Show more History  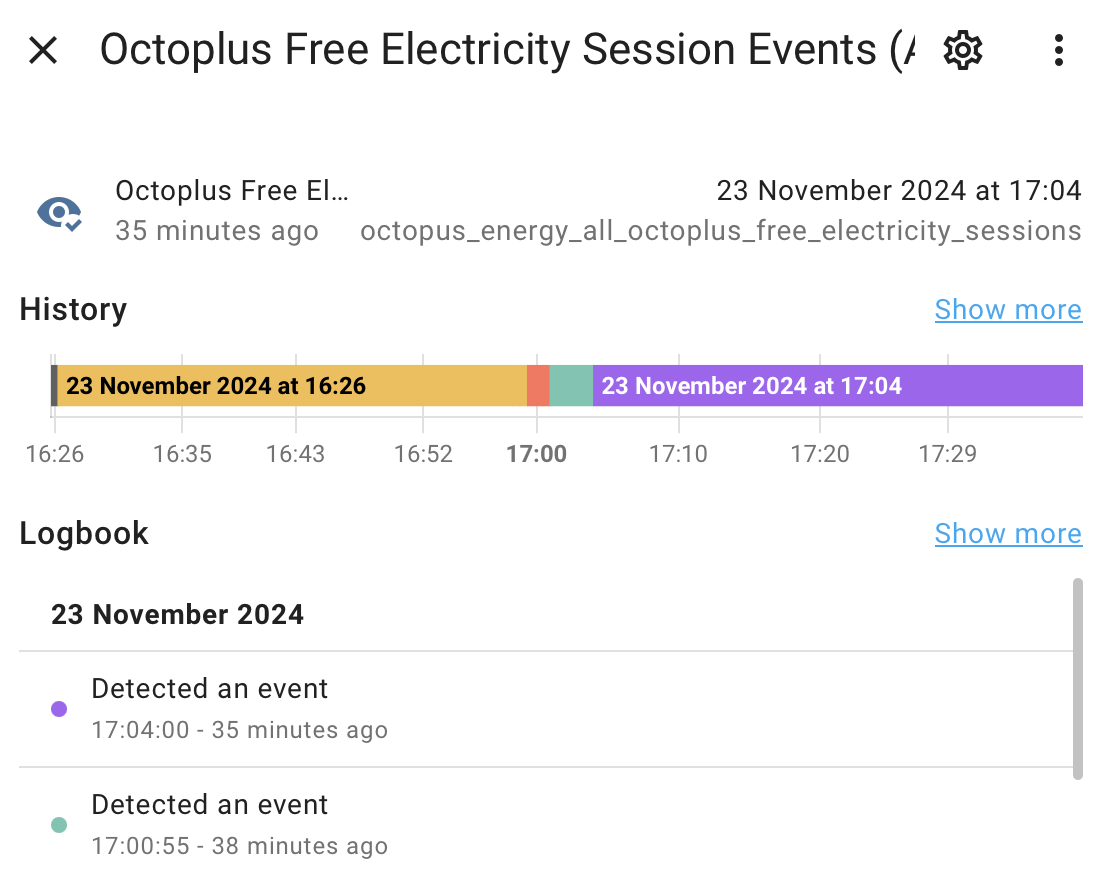(1008, 310)
